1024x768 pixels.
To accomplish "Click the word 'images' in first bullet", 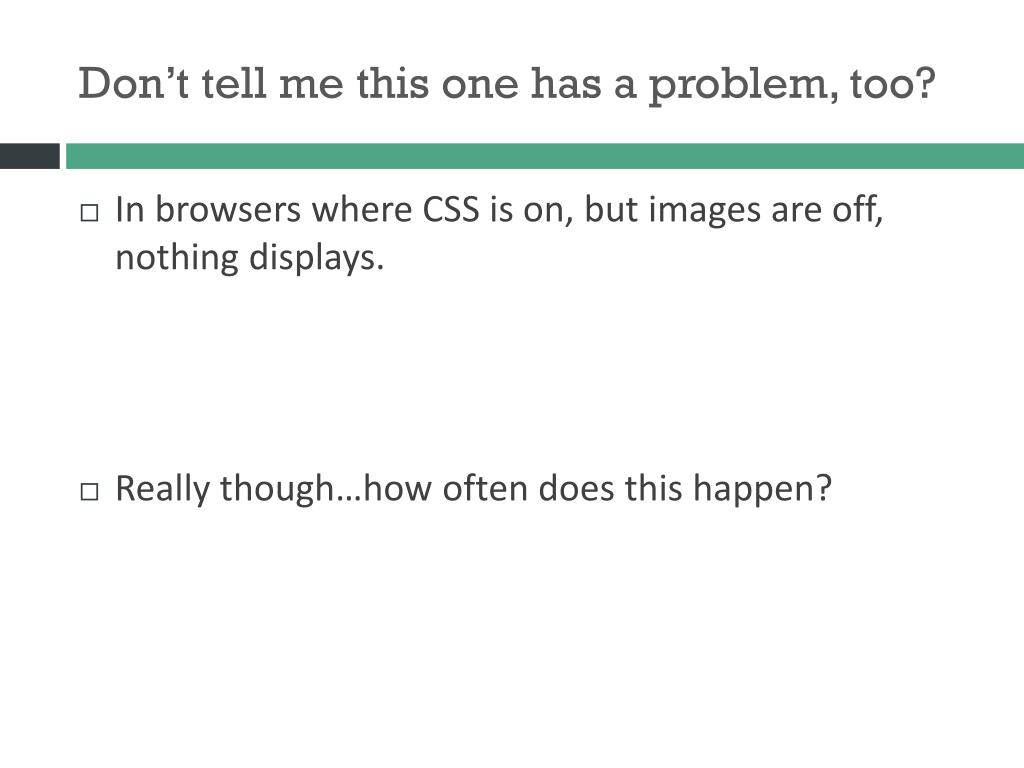I will pos(704,212).
